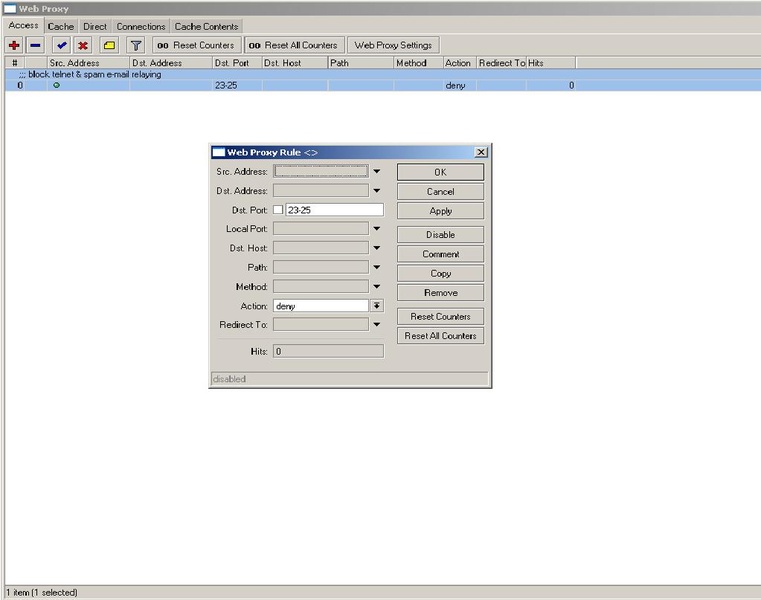Expand the Redirect To field arrow
The image size is (761, 600).
[x=377, y=324]
